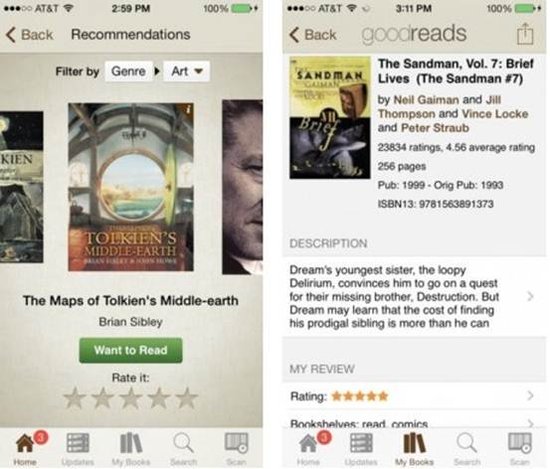The image size is (550, 469).
Task: Tap the green Want to Read button
Action: (x=131, y=350)
